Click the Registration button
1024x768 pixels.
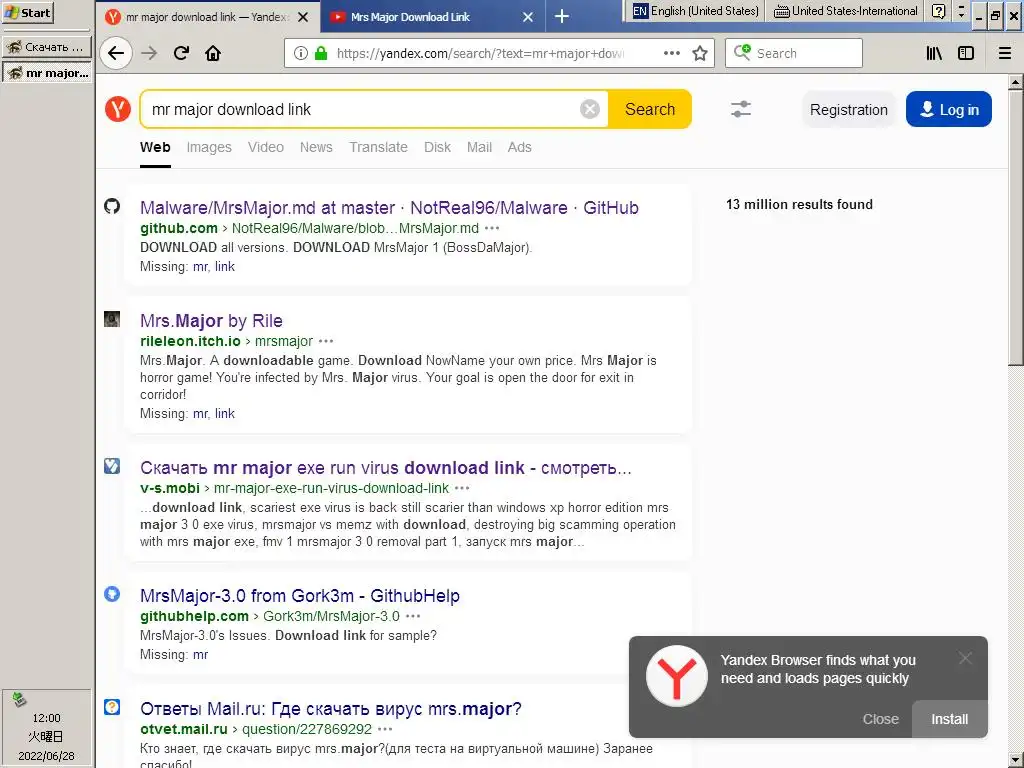pos(849,110)
